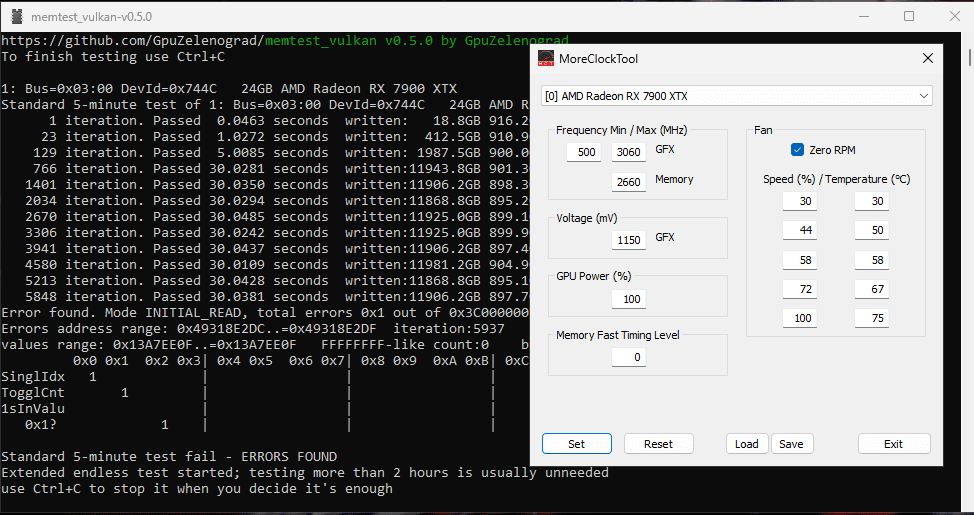
Task: Click the Exit button
Action: click(894, 444)
